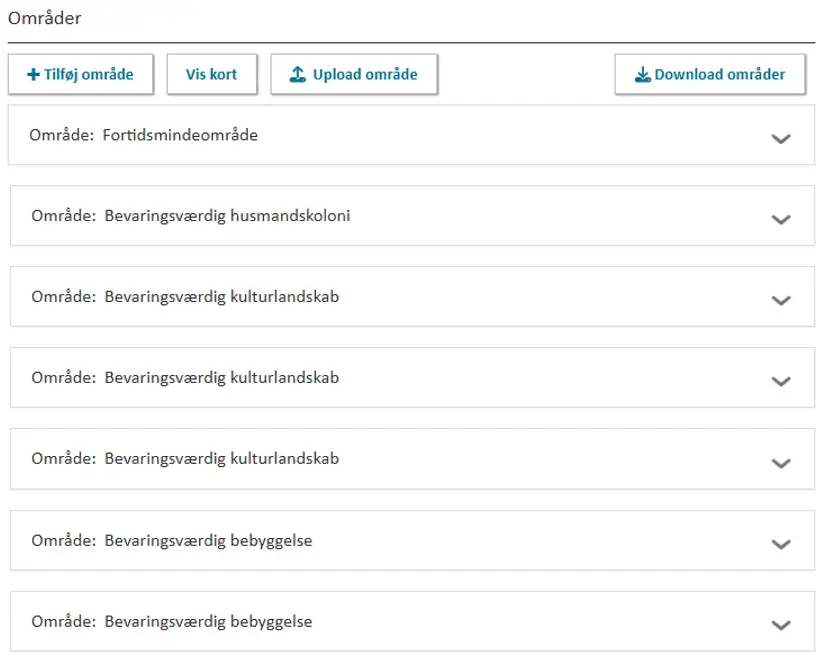This screenshot has width=823, height=661.
Task: Select the second Bevaringsværdig kulturlandskab title
Action: (221, 378)
